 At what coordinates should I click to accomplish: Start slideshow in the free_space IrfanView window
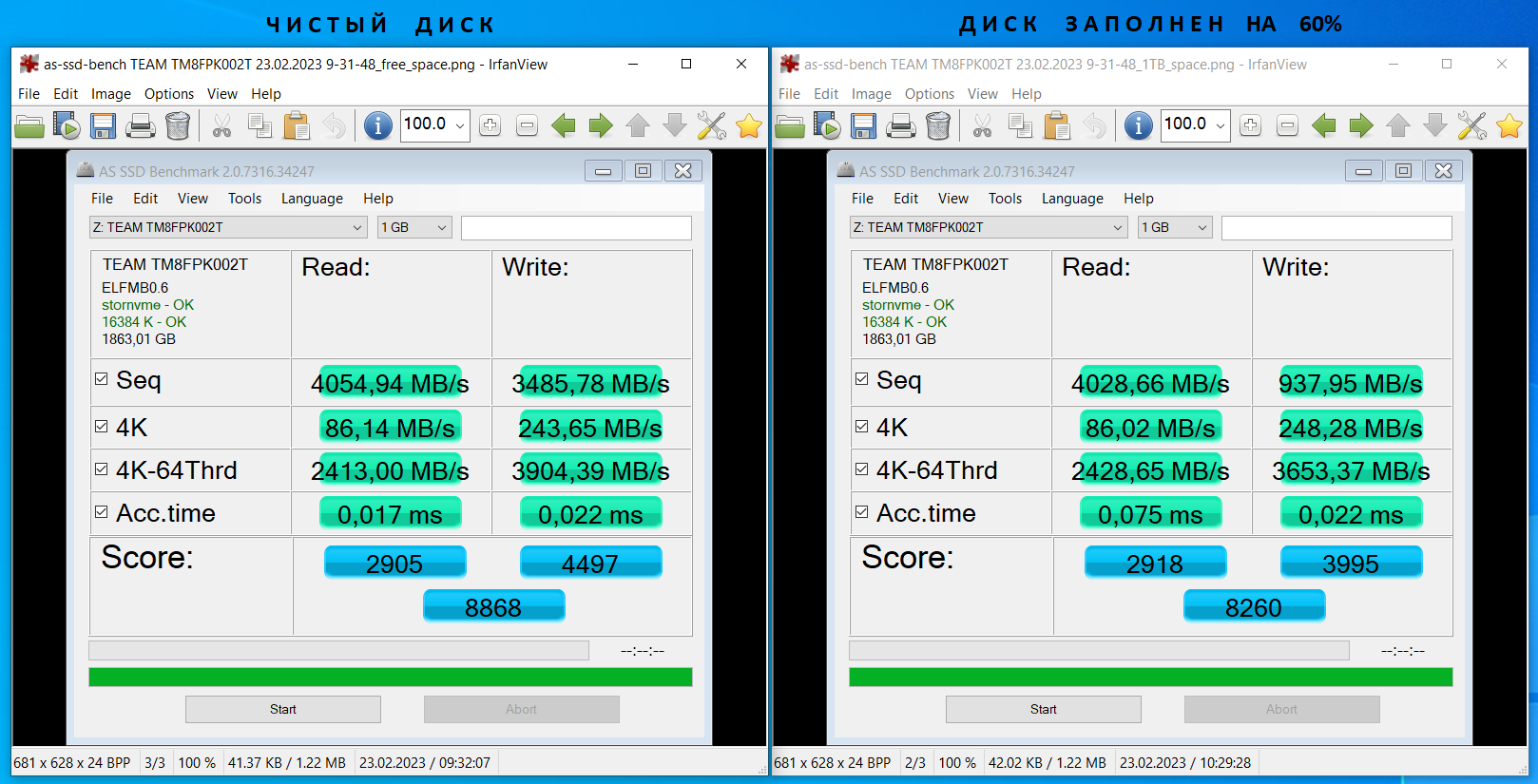[x=67, y=125]
